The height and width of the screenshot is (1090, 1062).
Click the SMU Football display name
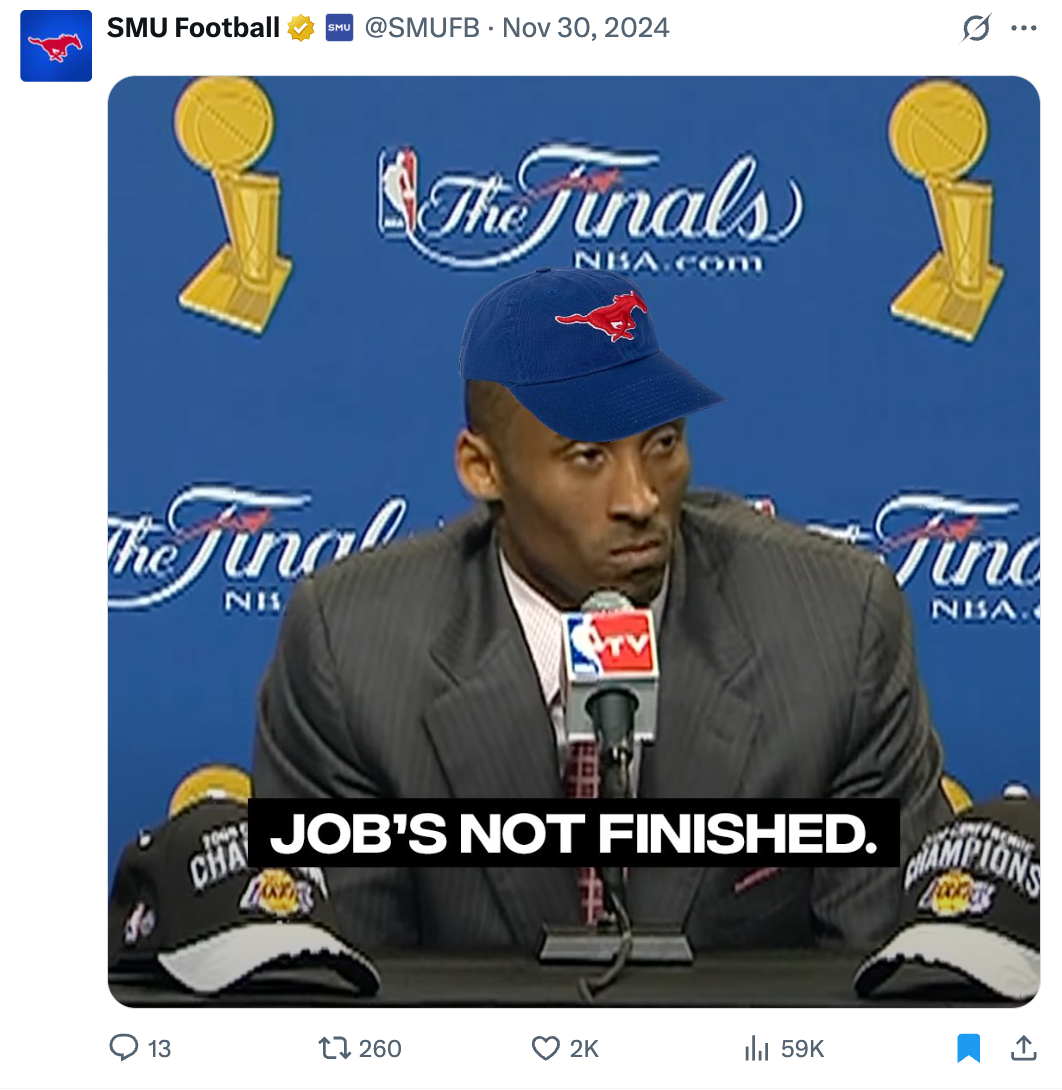[x=193, y=28]
